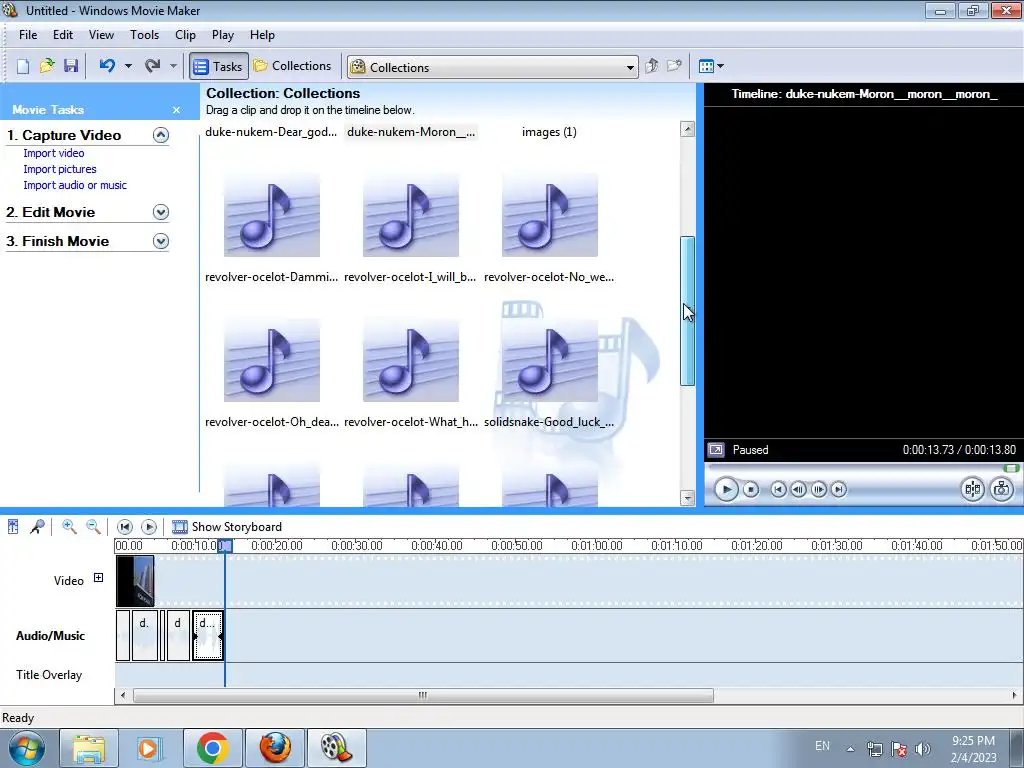
Task: Click the Set Audio Levels icon
Action: pyautogui.click(x=13, y=526)
